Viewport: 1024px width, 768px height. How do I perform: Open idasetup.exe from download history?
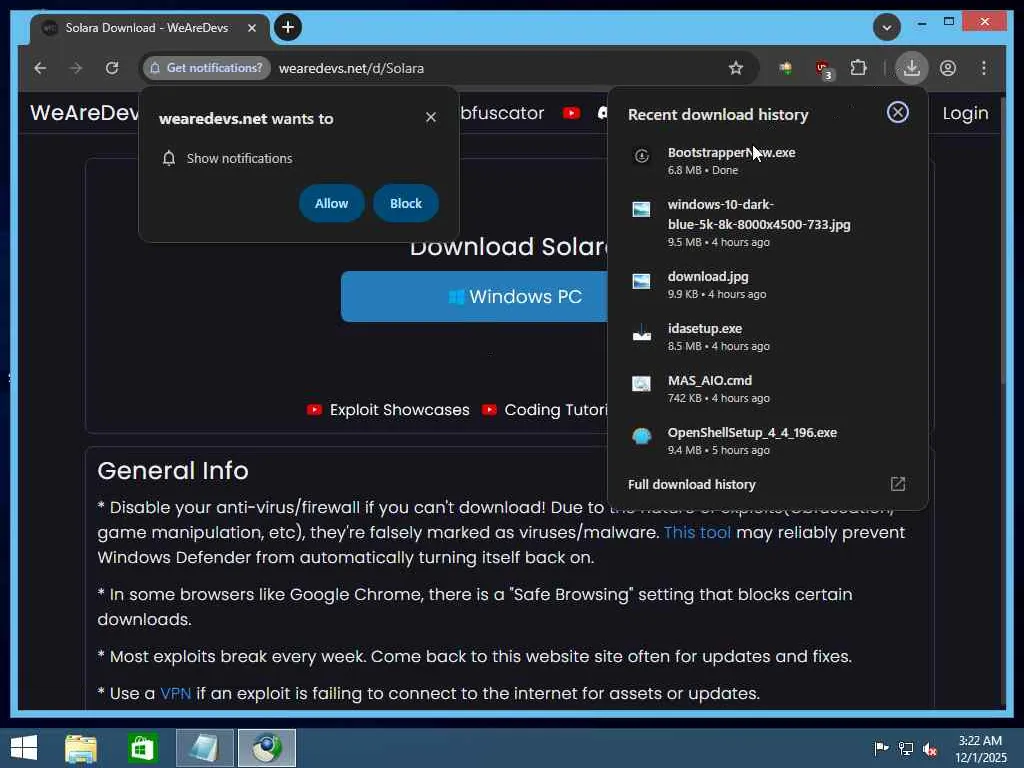[705, 328]
